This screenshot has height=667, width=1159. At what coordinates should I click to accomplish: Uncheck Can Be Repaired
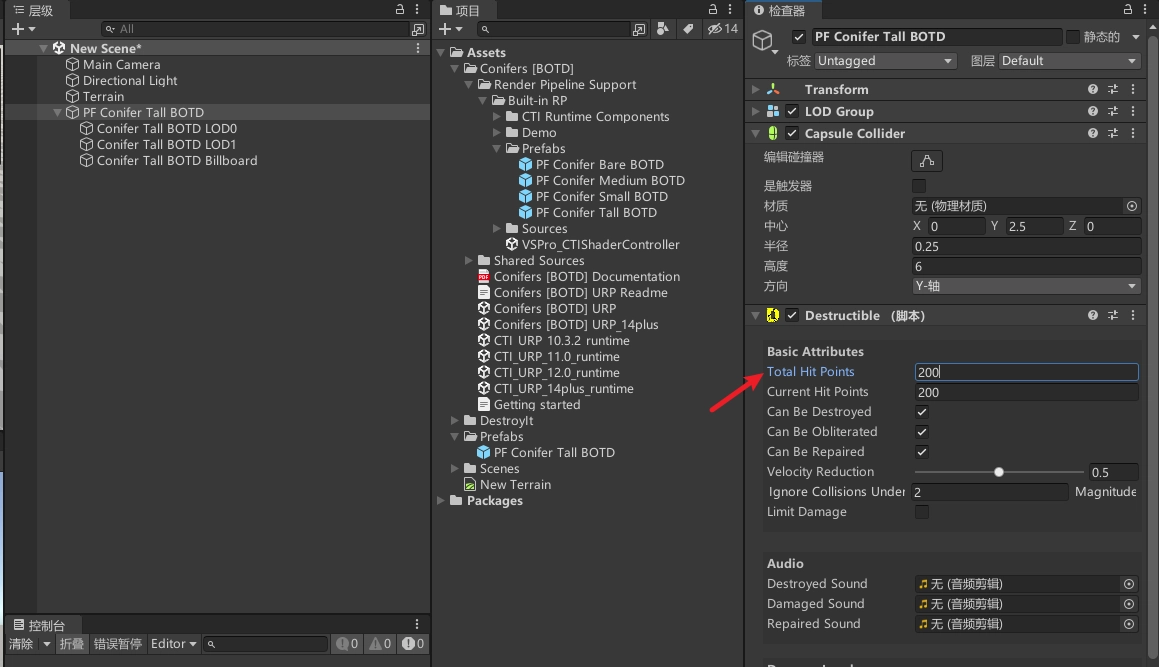pyautogui.click(x=922, y=452)
